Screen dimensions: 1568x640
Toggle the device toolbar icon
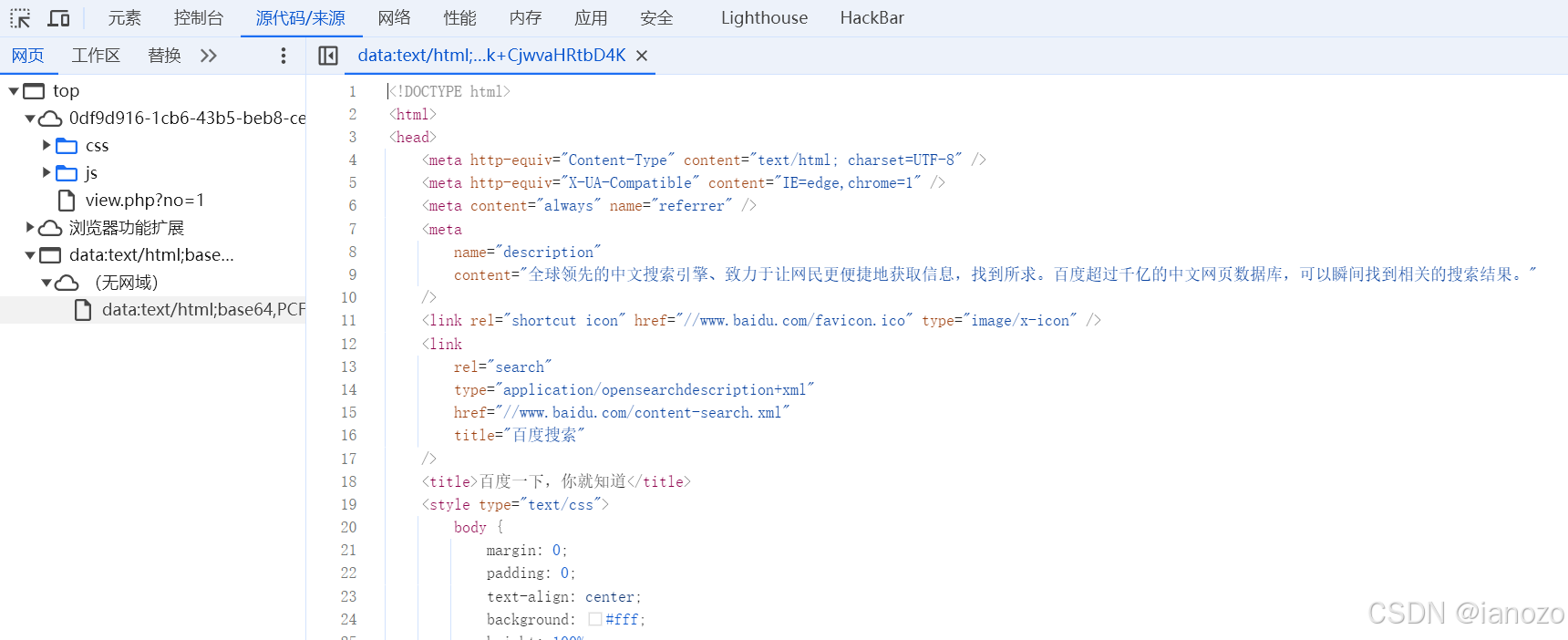pyautogui.click(x=59, y=18)
